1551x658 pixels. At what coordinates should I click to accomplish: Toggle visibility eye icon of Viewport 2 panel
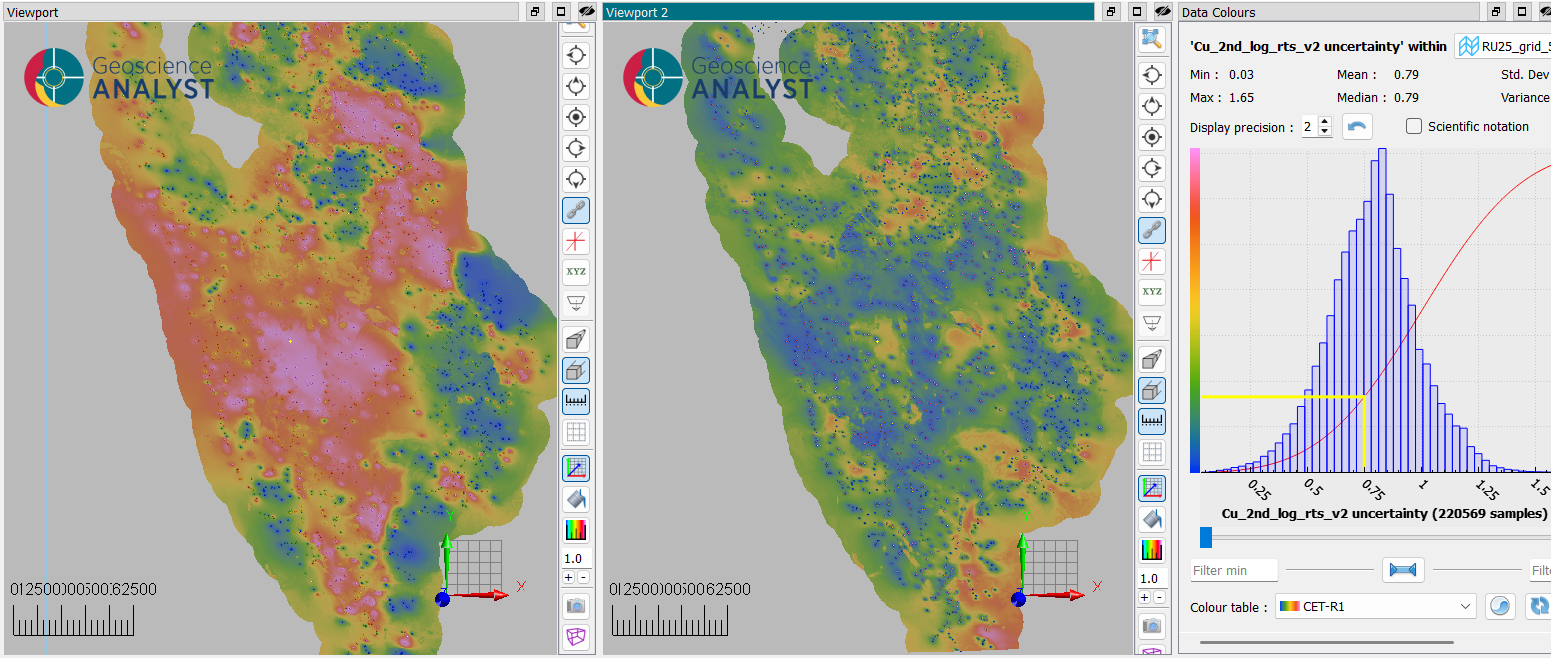tap(1163, 12)
